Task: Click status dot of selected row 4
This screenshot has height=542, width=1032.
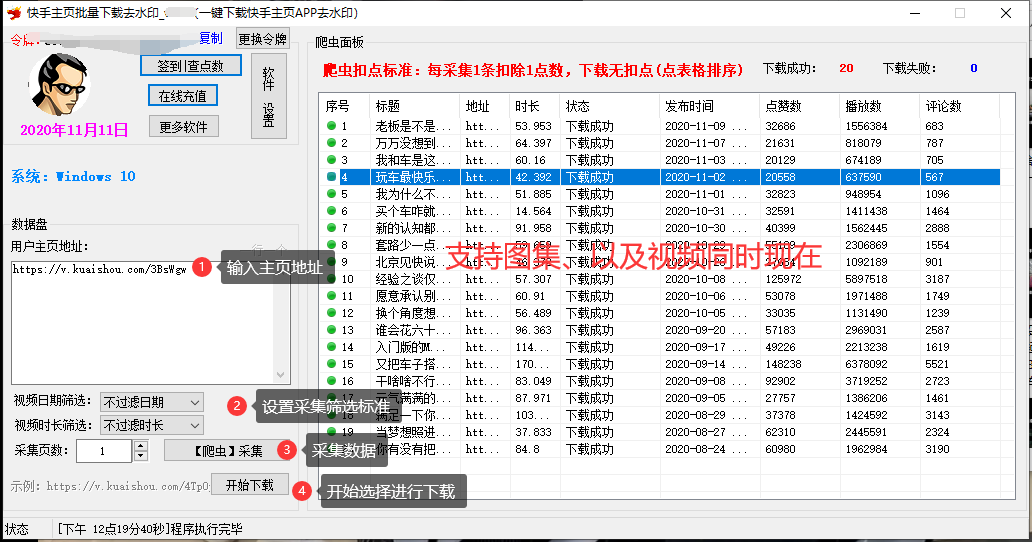Action: click(331, 177)
